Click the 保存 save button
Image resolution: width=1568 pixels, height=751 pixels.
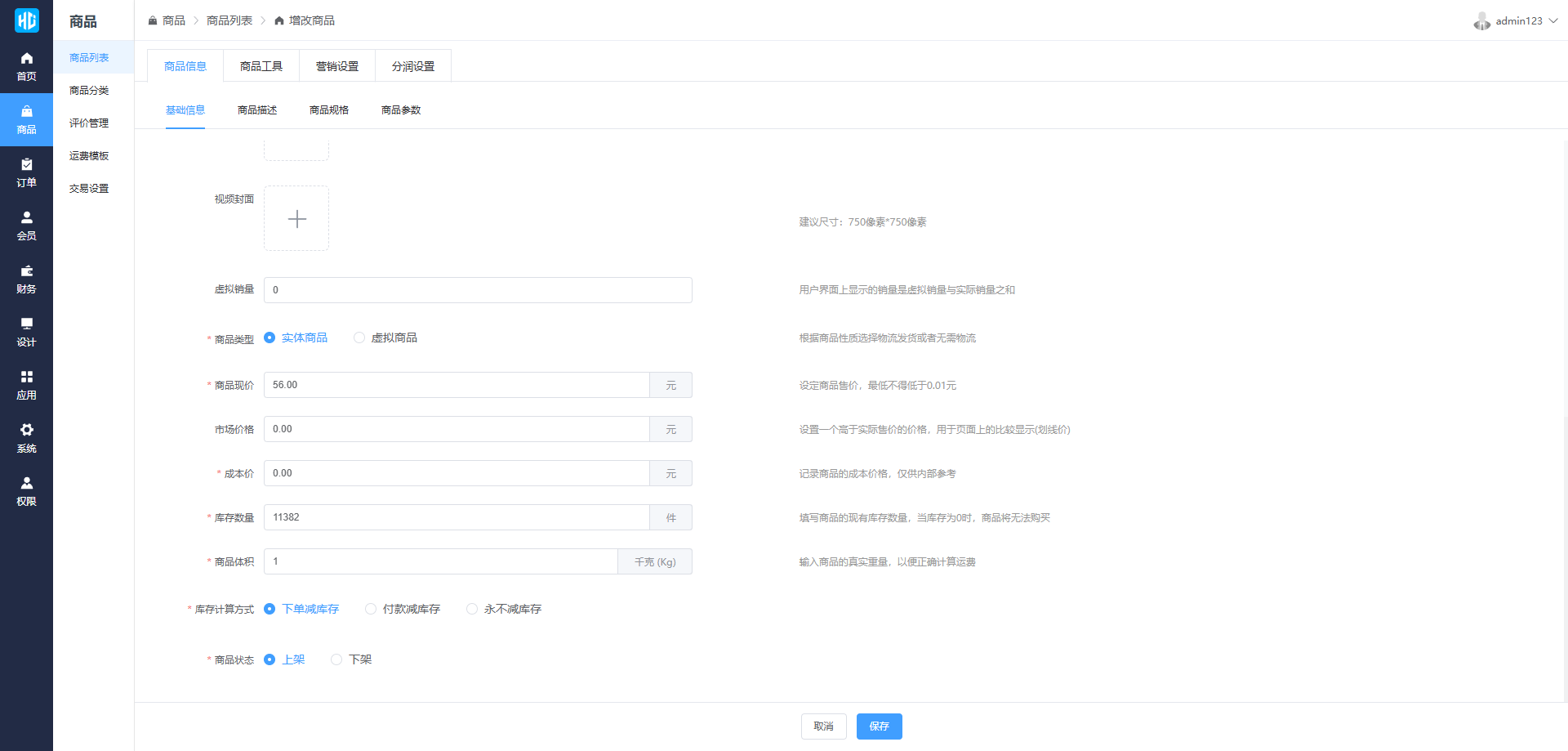(879, 726)
